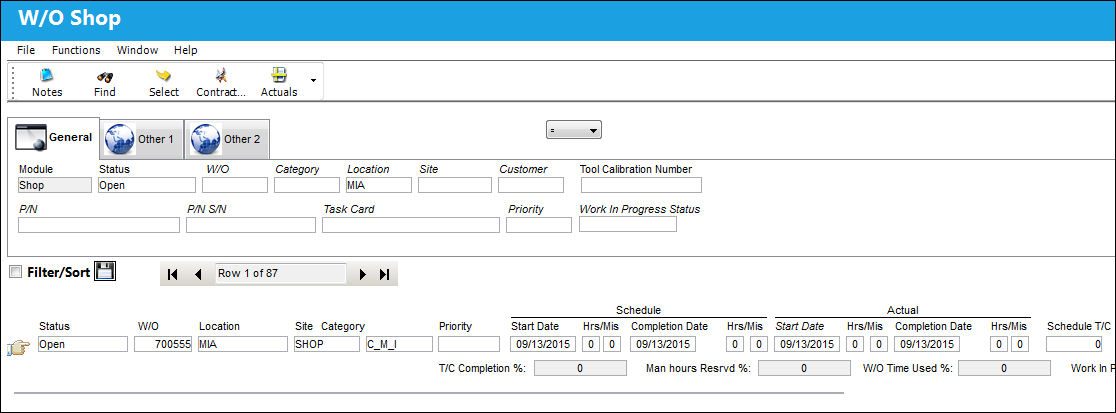
Task: Click the Task Card input field
Action: tap(411, 225)
